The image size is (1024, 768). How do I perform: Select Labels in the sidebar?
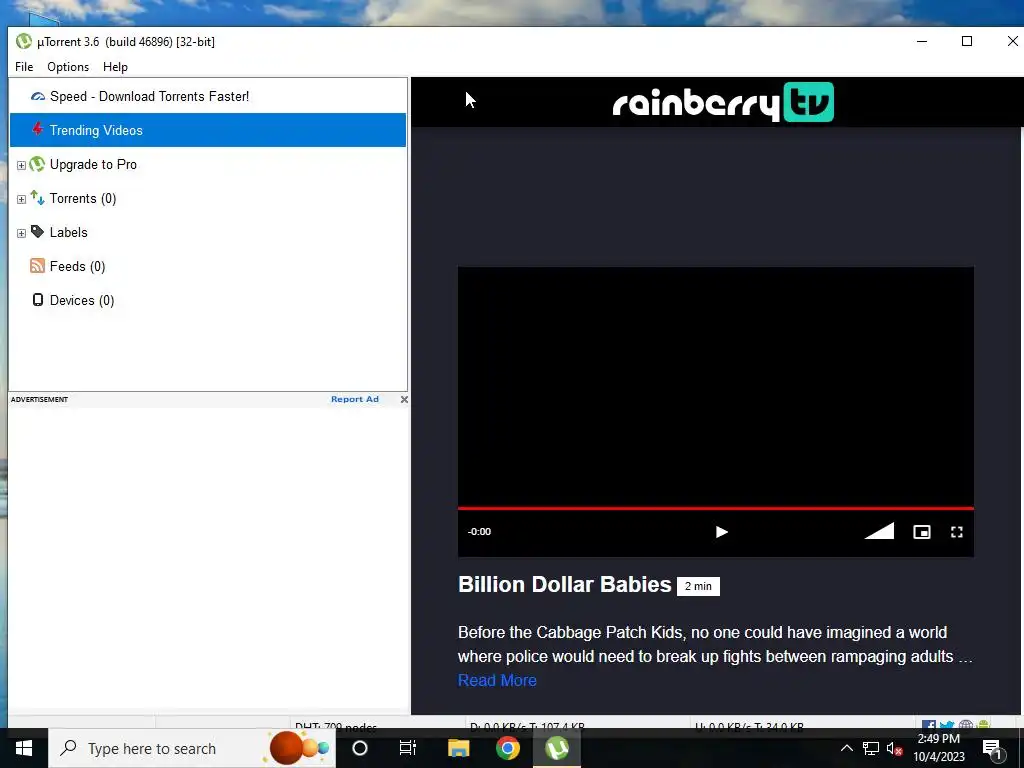click(x=69, y=232)
